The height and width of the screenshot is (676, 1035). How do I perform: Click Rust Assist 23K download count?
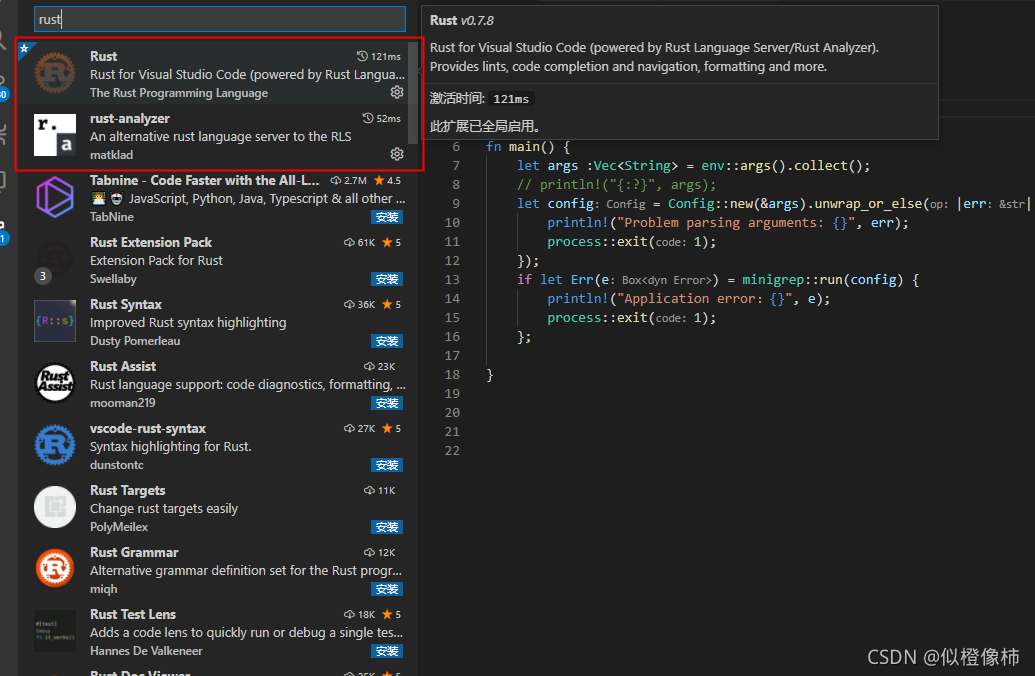pos(380,366)
